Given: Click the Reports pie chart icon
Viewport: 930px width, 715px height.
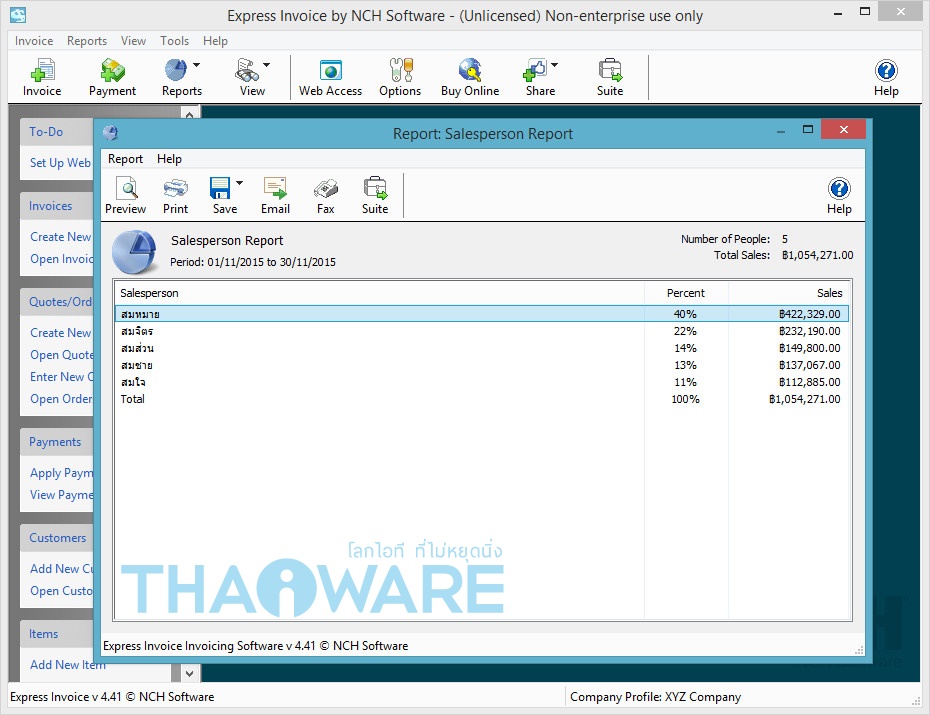Looking at the screenshot, I should tap(176, 70).
